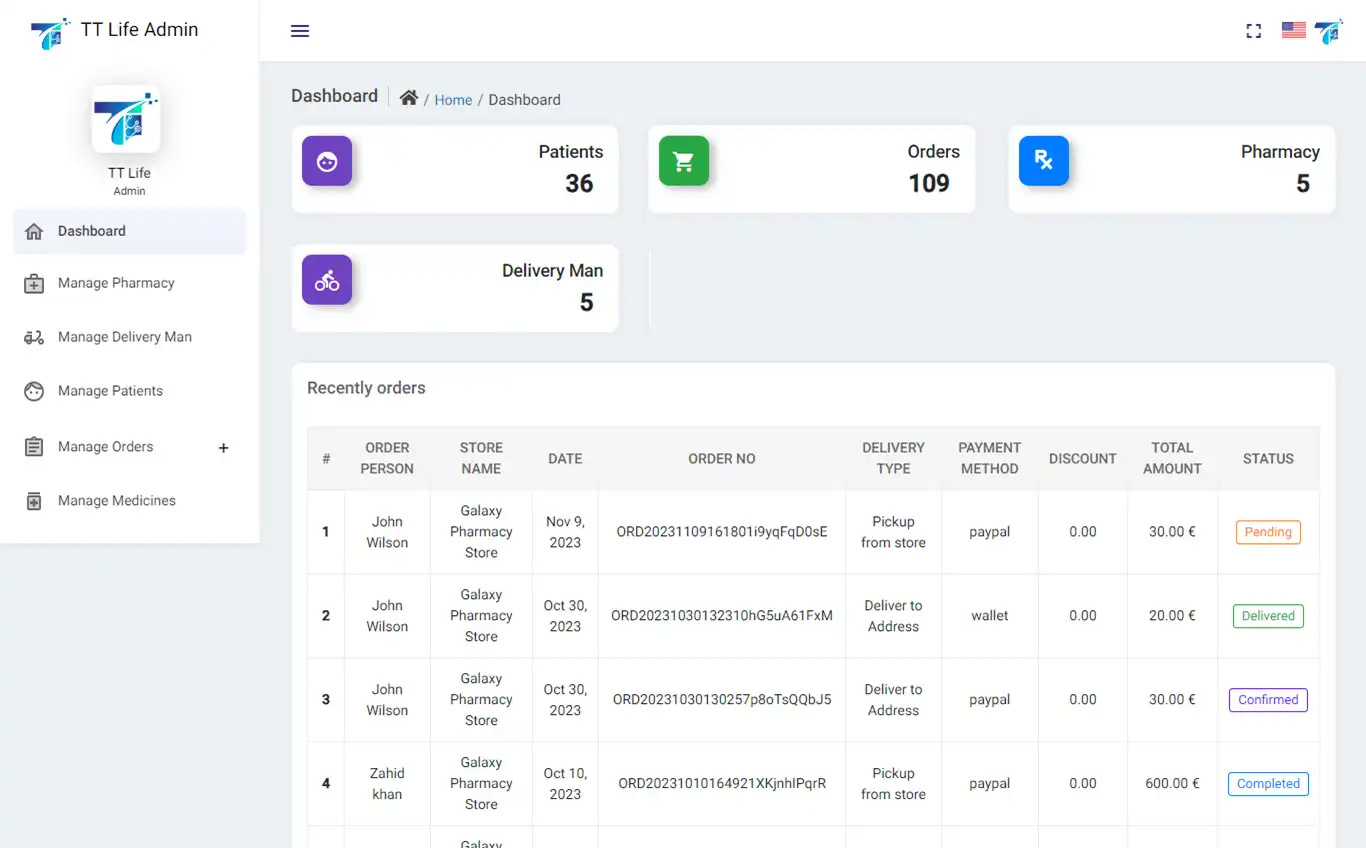Click the purple Delivery Man bicycle icon

point(327,280)
